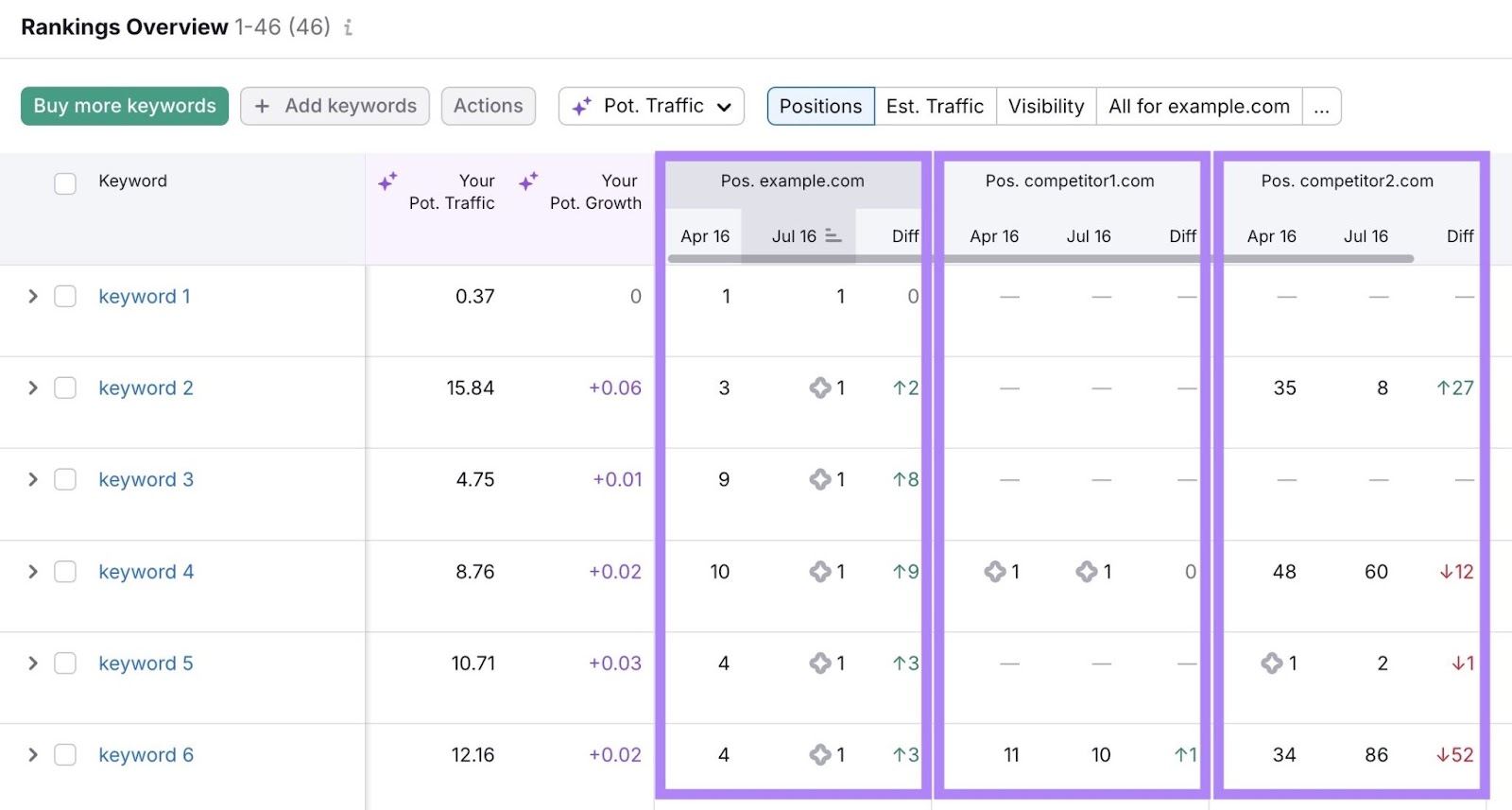Toggle the select-all Keyword checkbox

(x=65, y=182)
